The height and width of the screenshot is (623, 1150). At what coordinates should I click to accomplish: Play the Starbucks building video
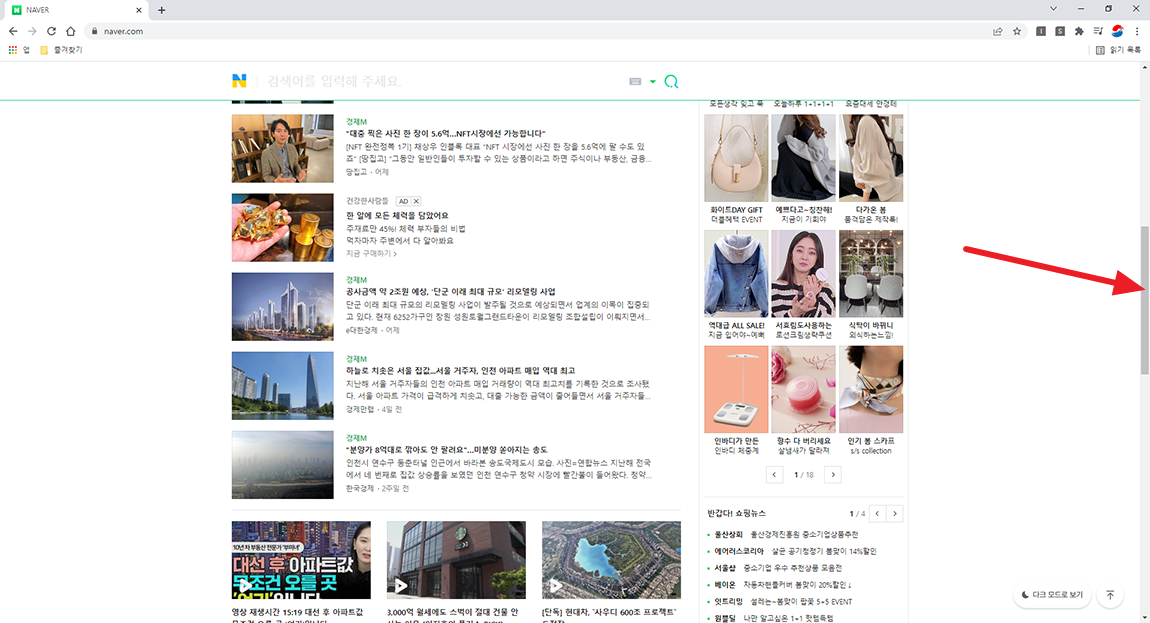click(456, 560)
